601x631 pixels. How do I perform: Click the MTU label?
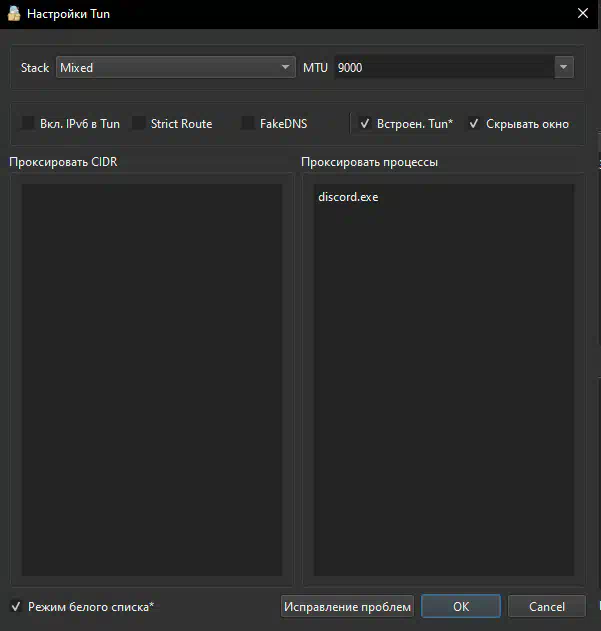(315, 68)
